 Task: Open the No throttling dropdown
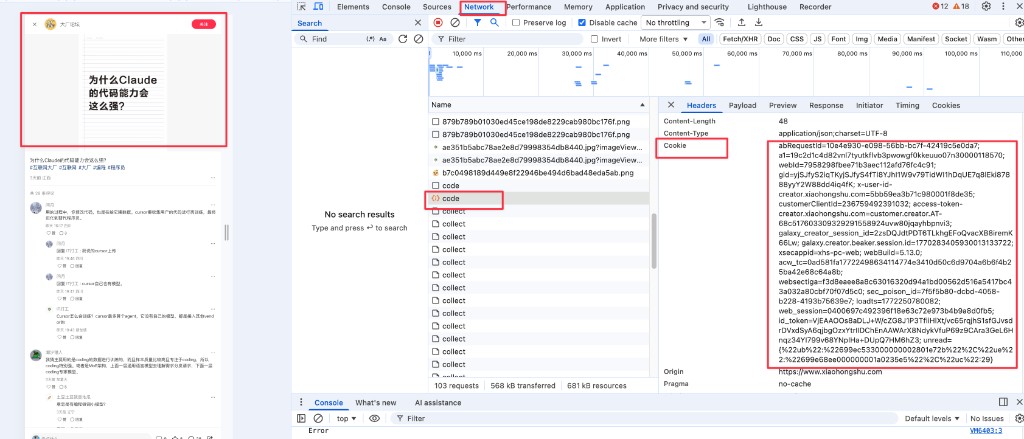(x=675, y=22)
